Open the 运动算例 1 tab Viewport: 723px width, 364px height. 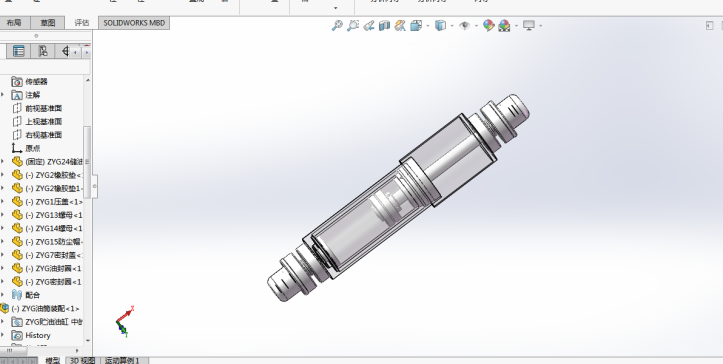[x=122, y=360]
